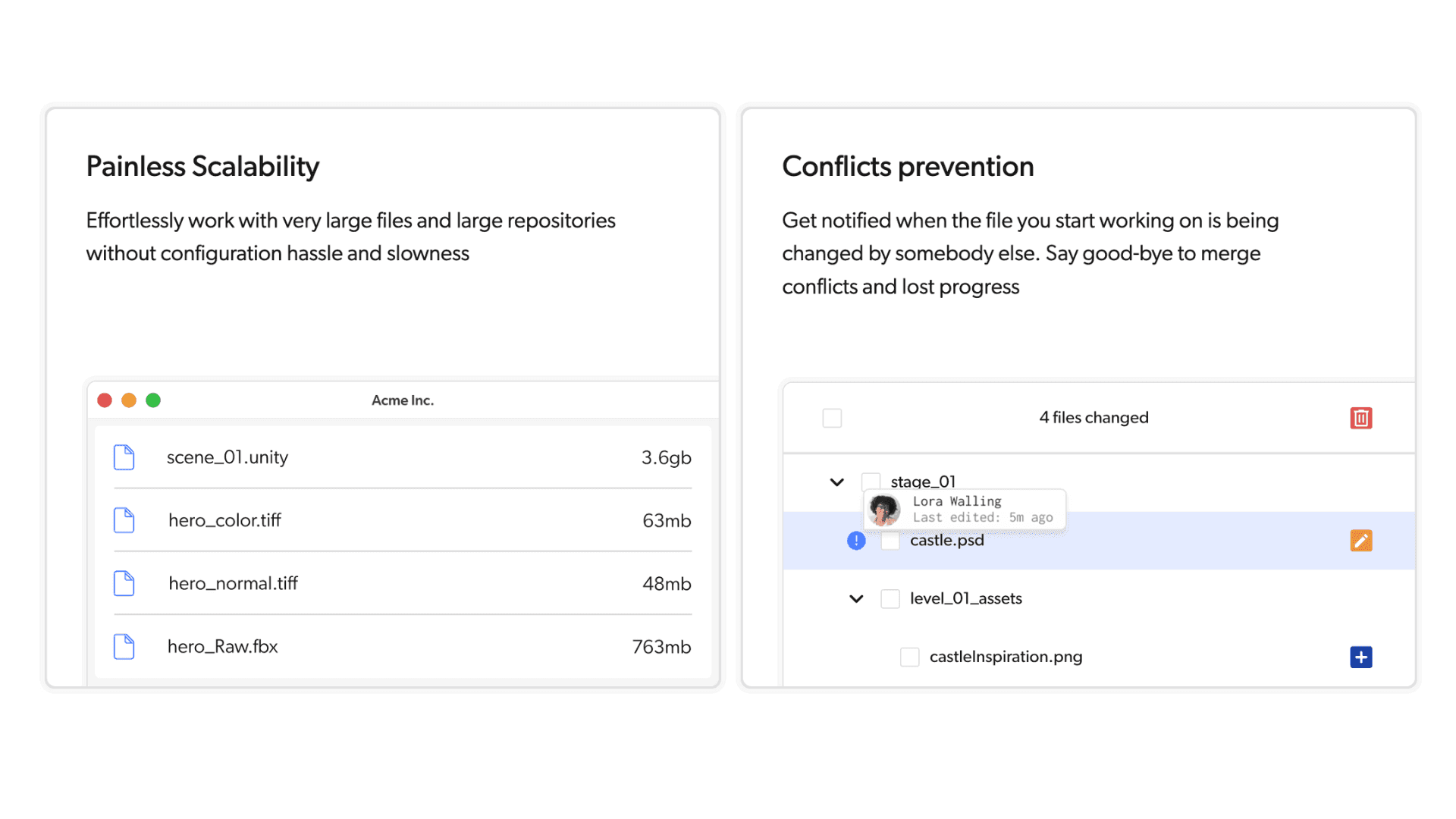Select the castleInspiration.png checkbox
The image size is (1456, 819).
pos(909,657)
